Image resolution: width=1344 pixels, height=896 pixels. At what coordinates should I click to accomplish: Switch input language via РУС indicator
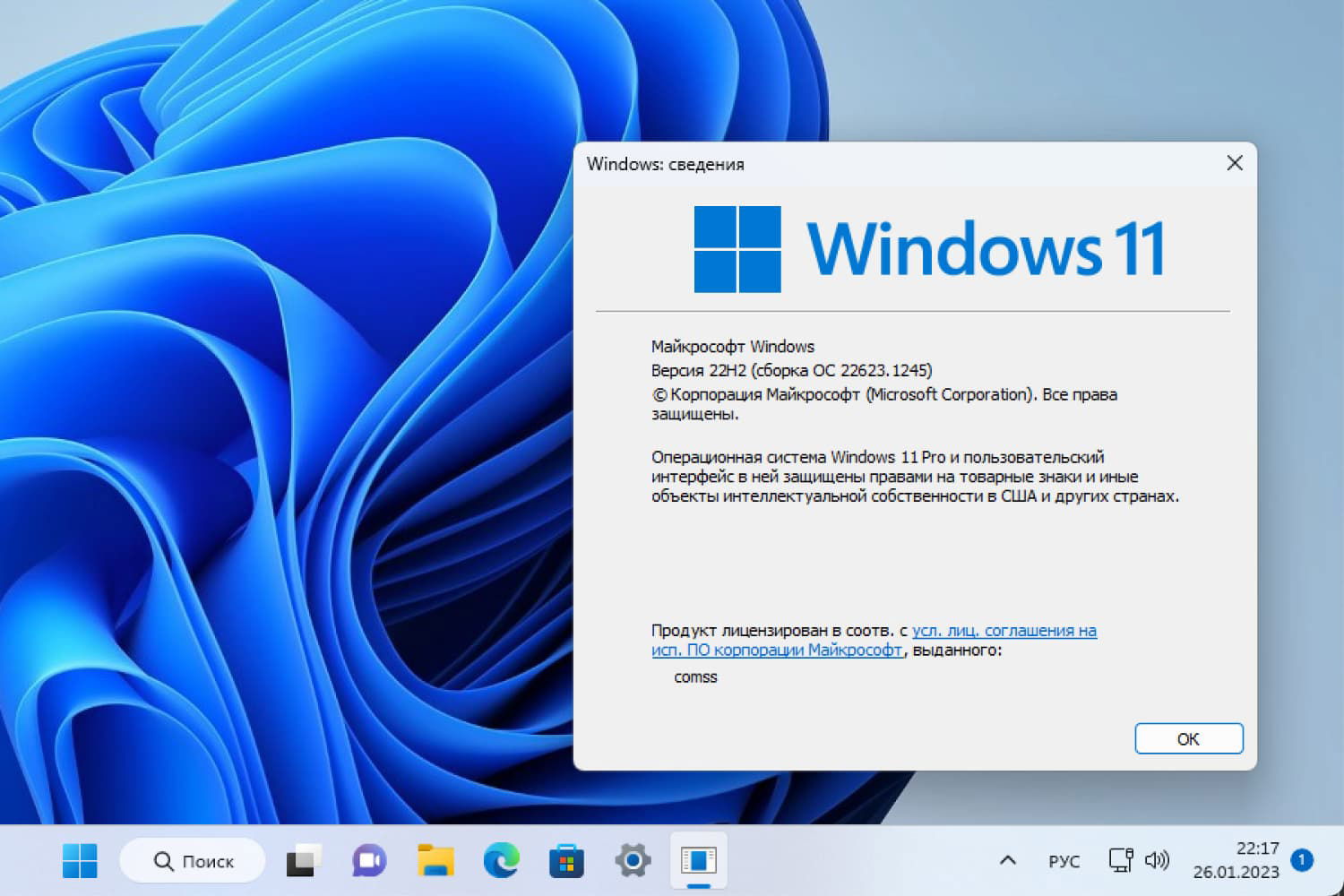click(1064, 861)
